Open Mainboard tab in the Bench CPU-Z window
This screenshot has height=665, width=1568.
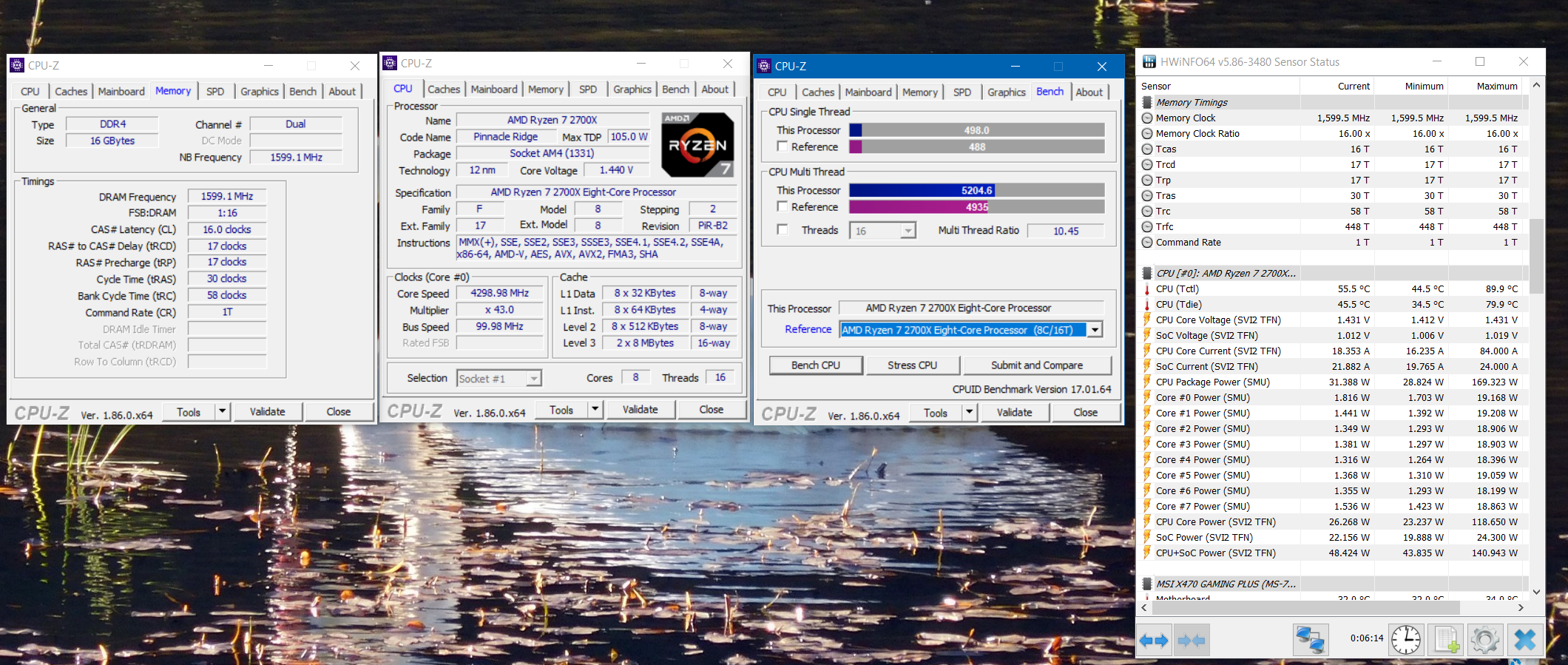(868, 92)
